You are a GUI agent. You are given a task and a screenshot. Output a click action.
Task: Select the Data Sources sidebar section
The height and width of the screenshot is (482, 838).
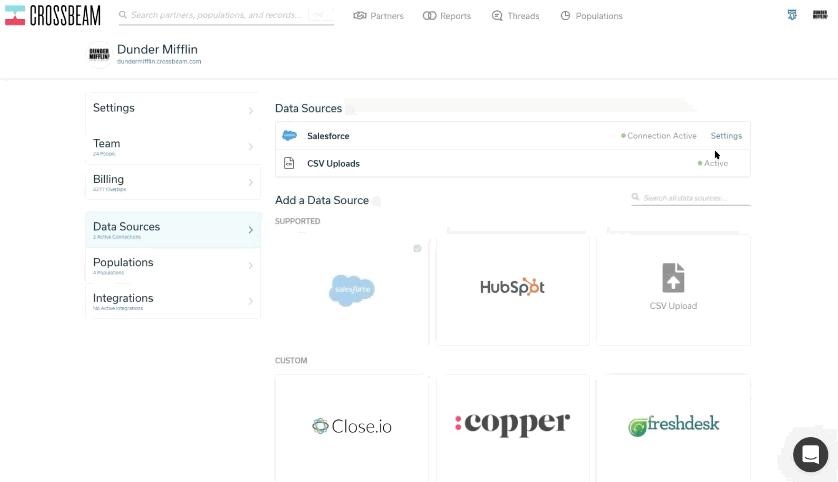(173, 230)
